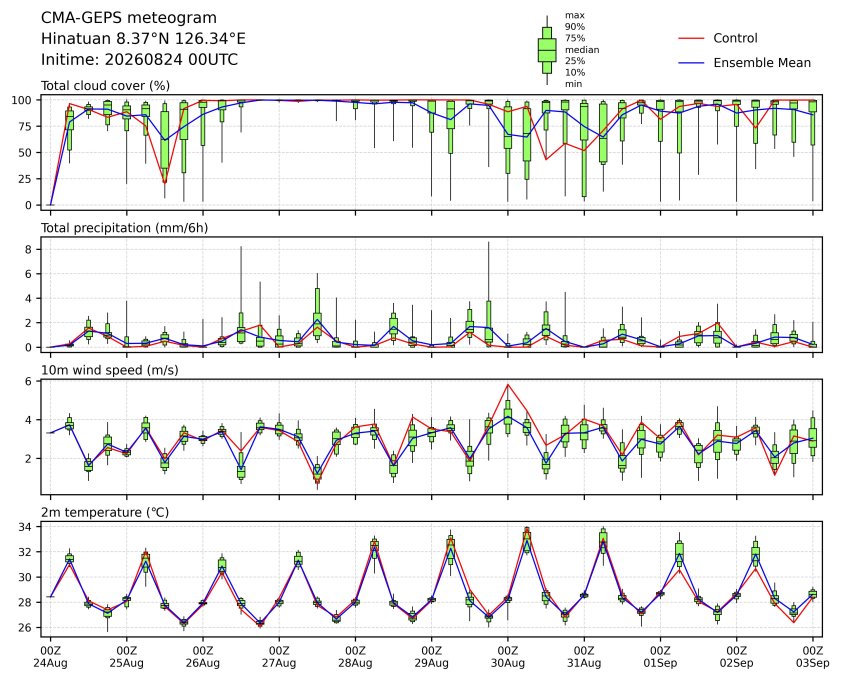Click the Total precipitation panel title
The width and height of the screenshot is (841, 680).
point(124,228)
